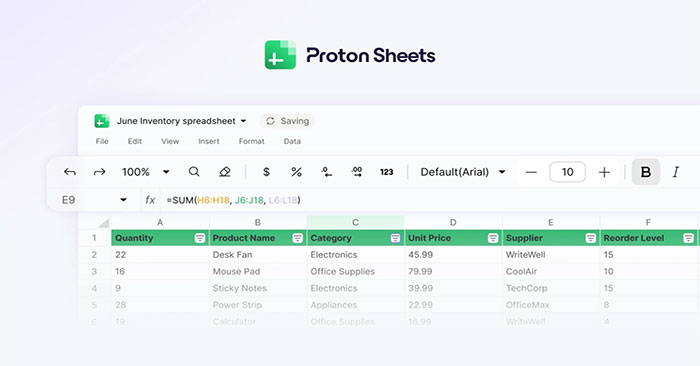This screenshot has width=700, height=366.
Task: Open the document title dropdown arrow
Action: coord(243,121)
